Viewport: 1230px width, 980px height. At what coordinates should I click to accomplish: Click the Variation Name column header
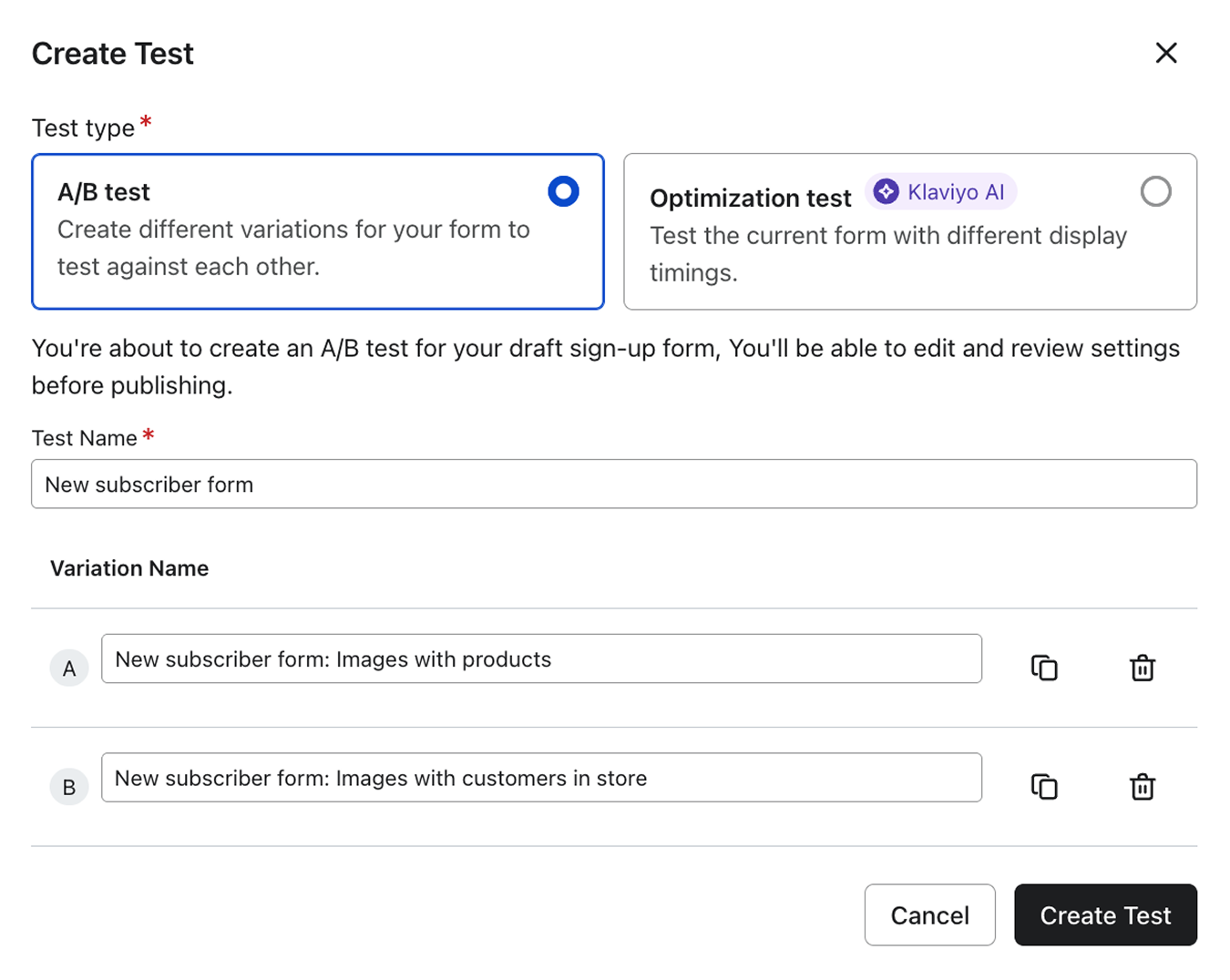pyautogui.click(x=129, y=568)
